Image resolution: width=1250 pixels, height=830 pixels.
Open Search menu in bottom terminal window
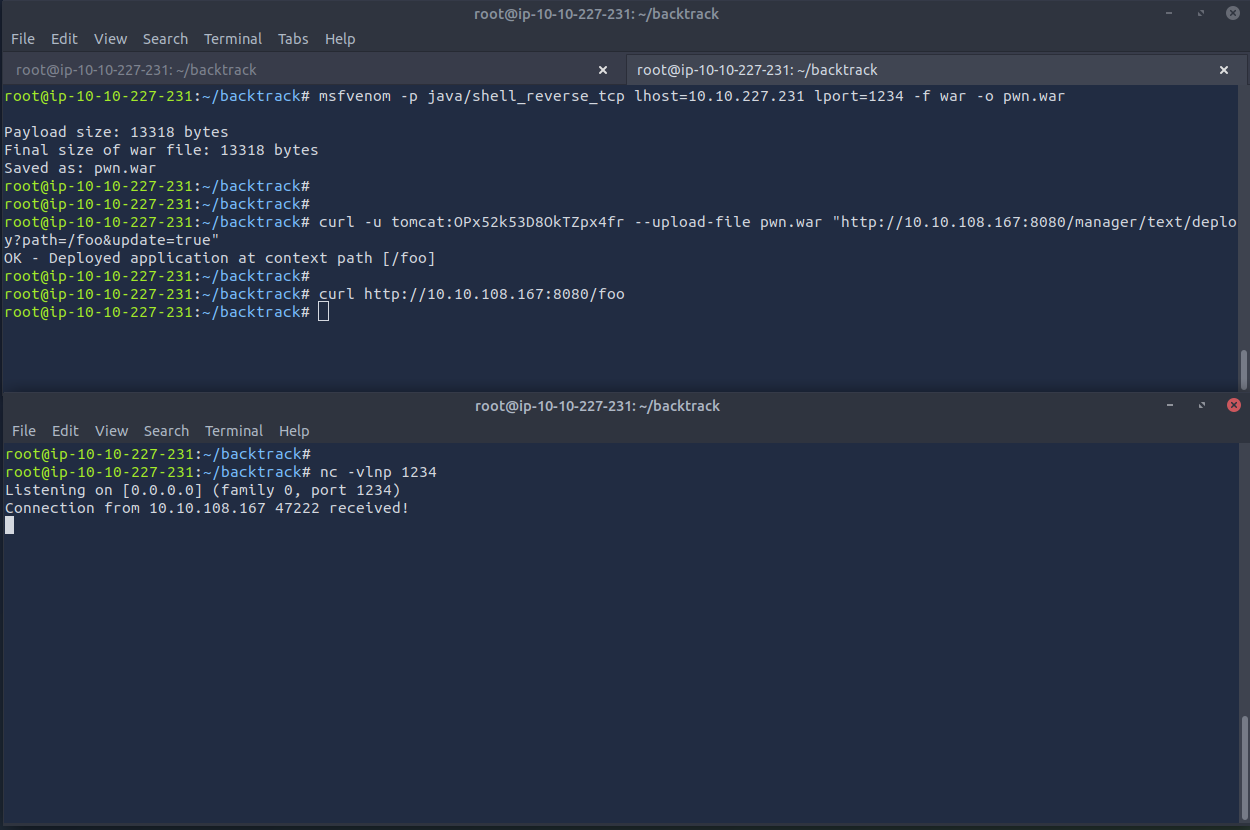point(166,431)
